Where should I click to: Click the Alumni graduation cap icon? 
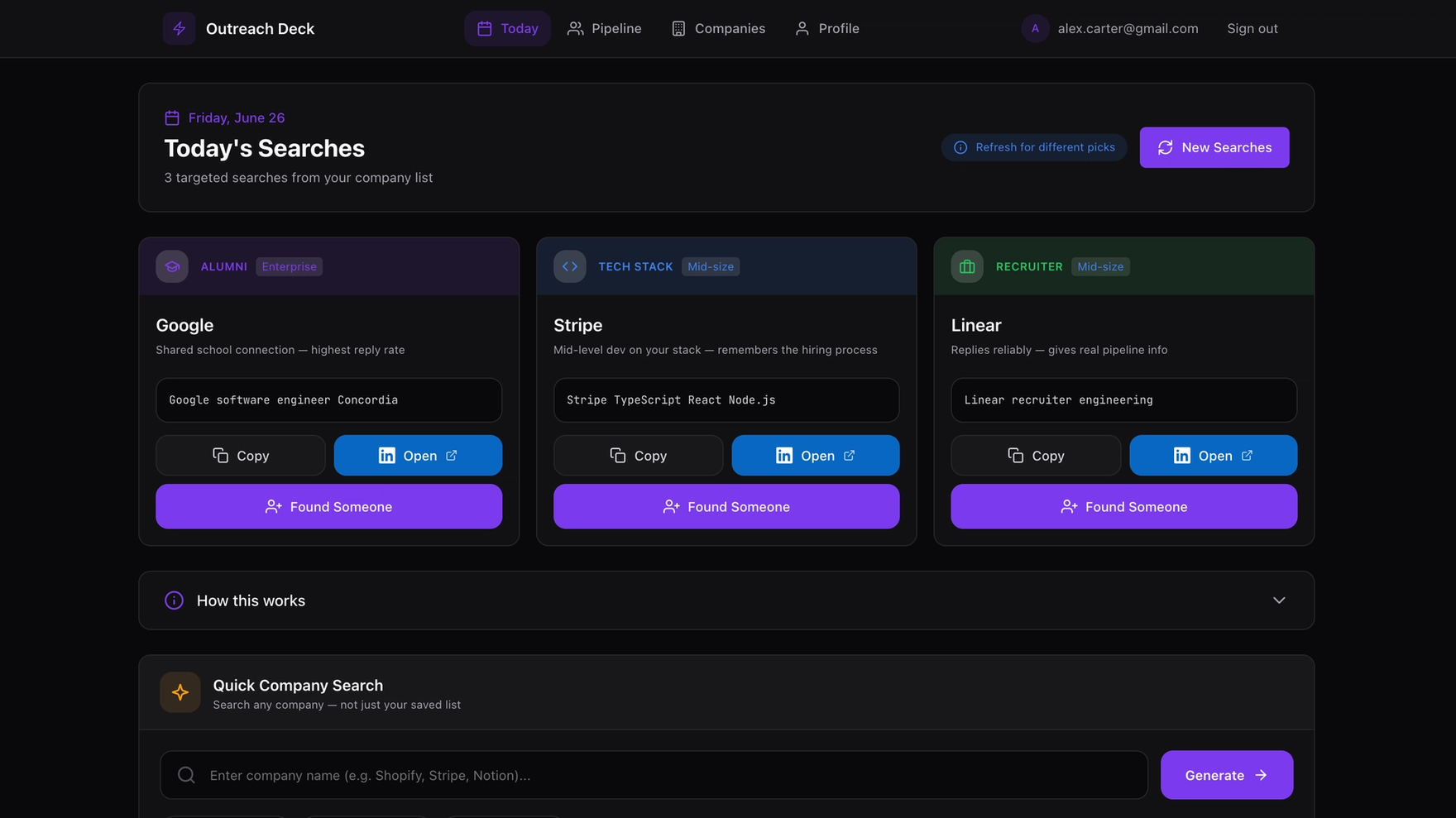tap(172, 266)
